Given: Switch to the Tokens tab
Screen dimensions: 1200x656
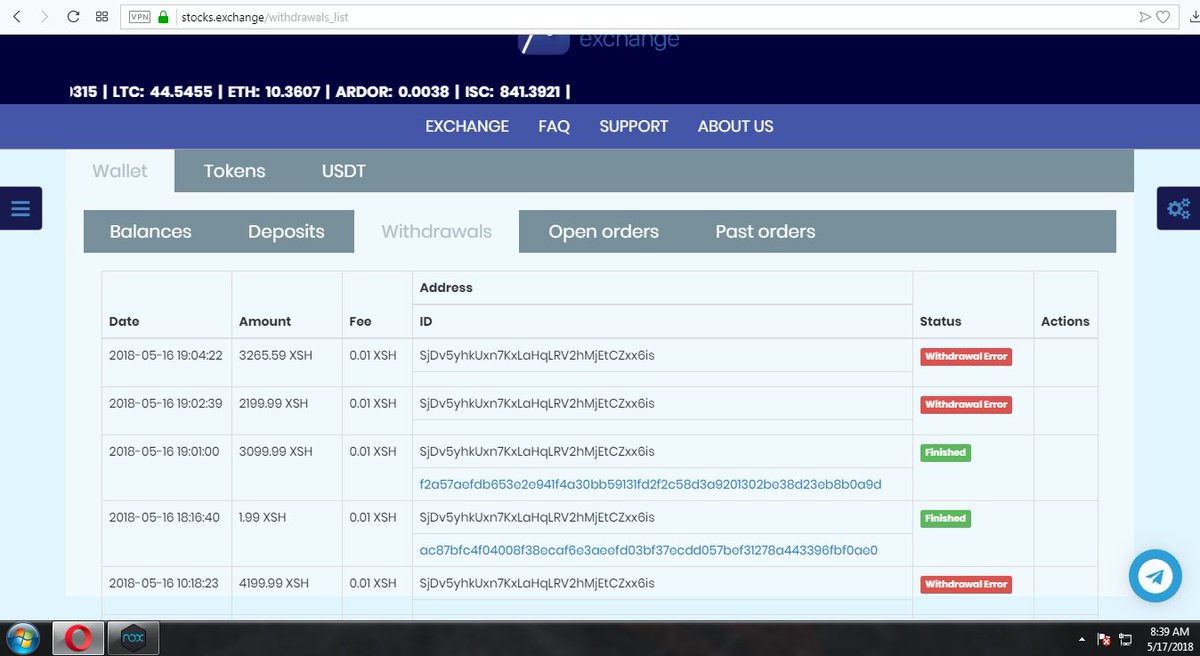Looking at the screenshot, I should point(235,171).
